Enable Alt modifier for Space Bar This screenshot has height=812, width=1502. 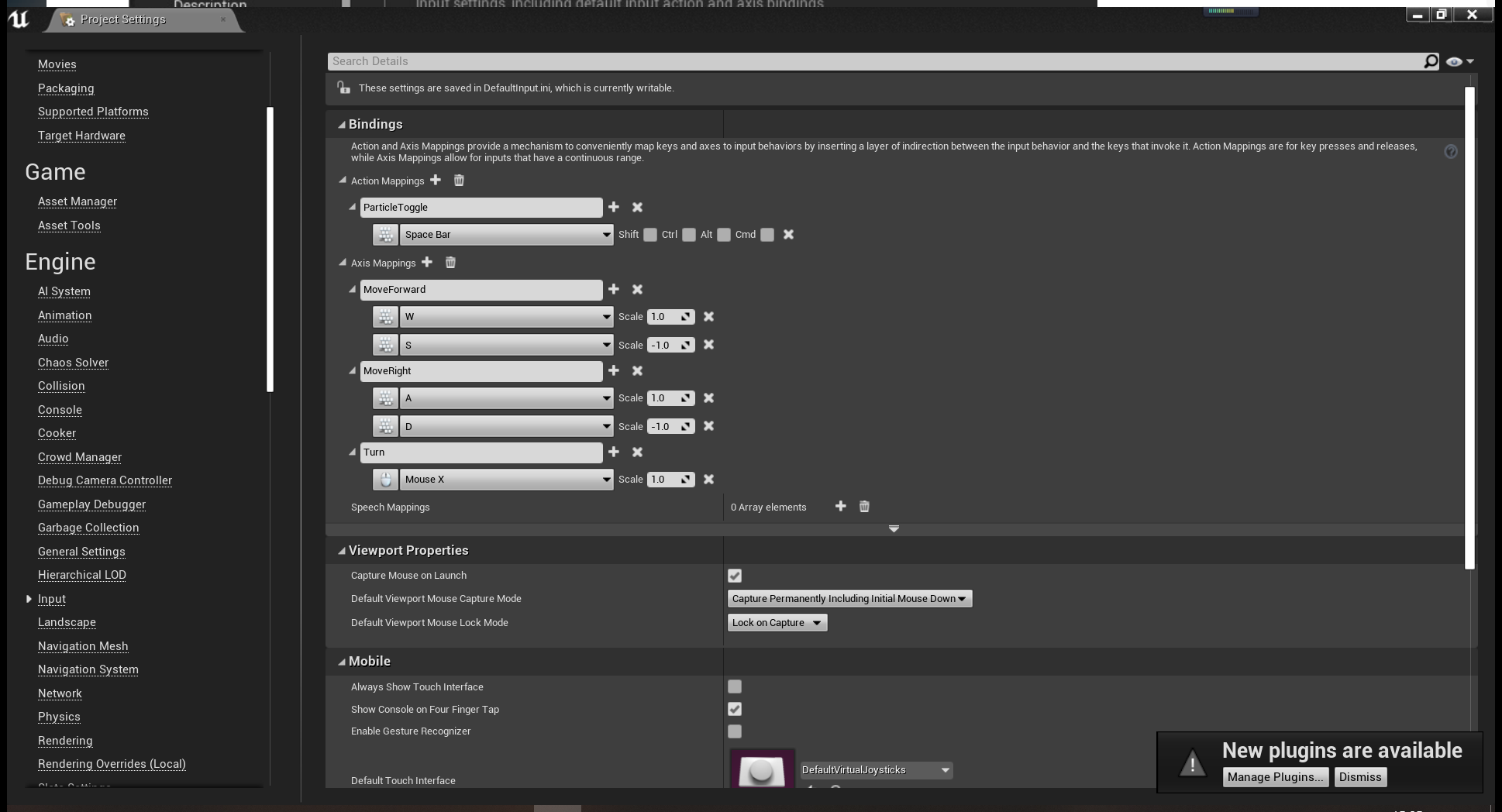(724, 235)
